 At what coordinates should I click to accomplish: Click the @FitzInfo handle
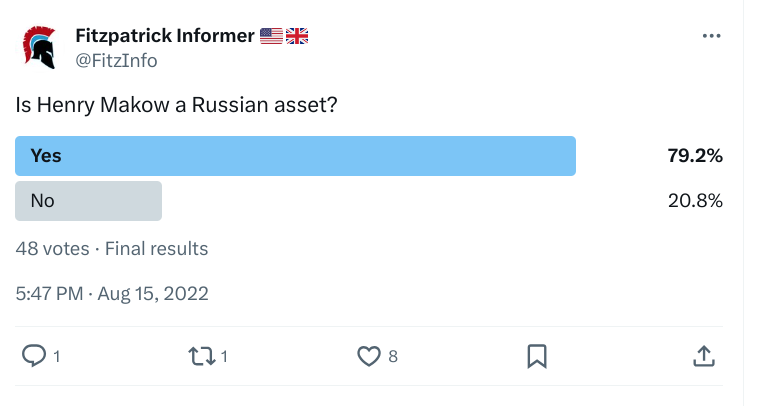pyautogui.click(x=116, y=60)
